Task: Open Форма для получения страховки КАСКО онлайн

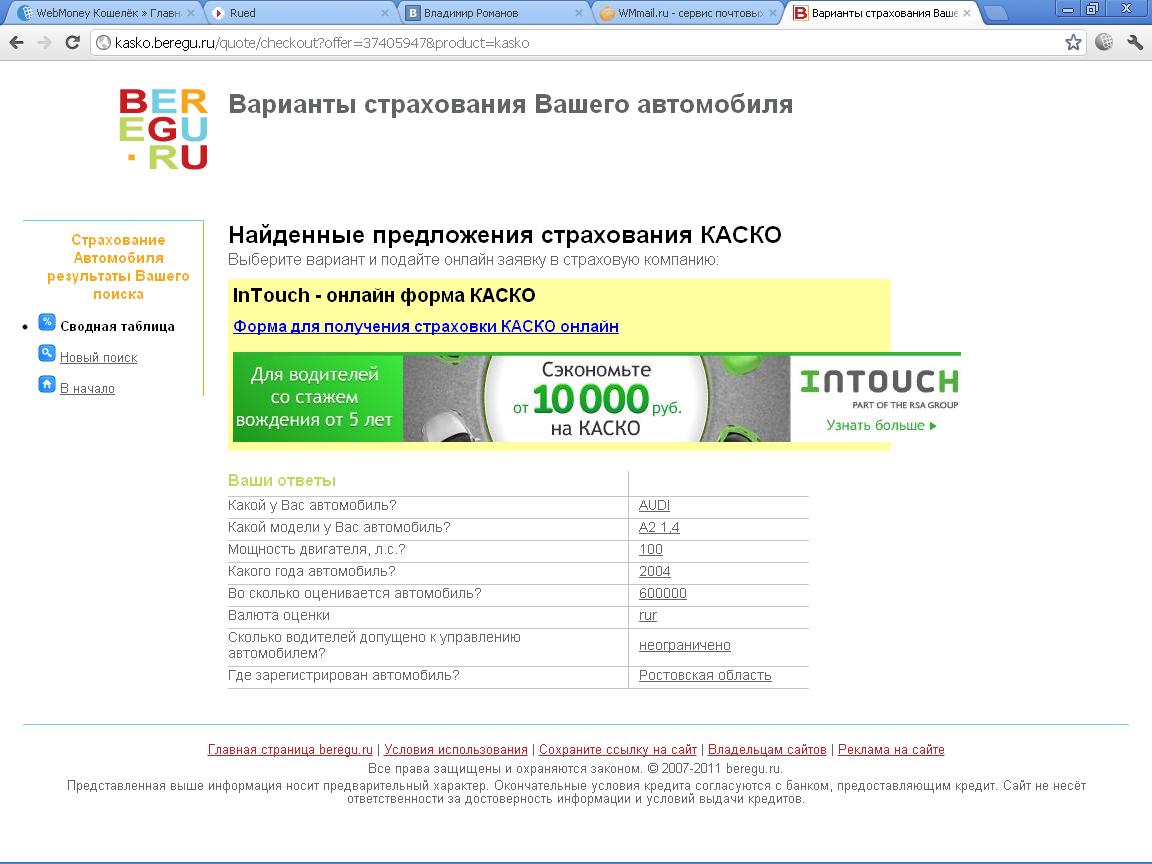Action: [425, 326]
